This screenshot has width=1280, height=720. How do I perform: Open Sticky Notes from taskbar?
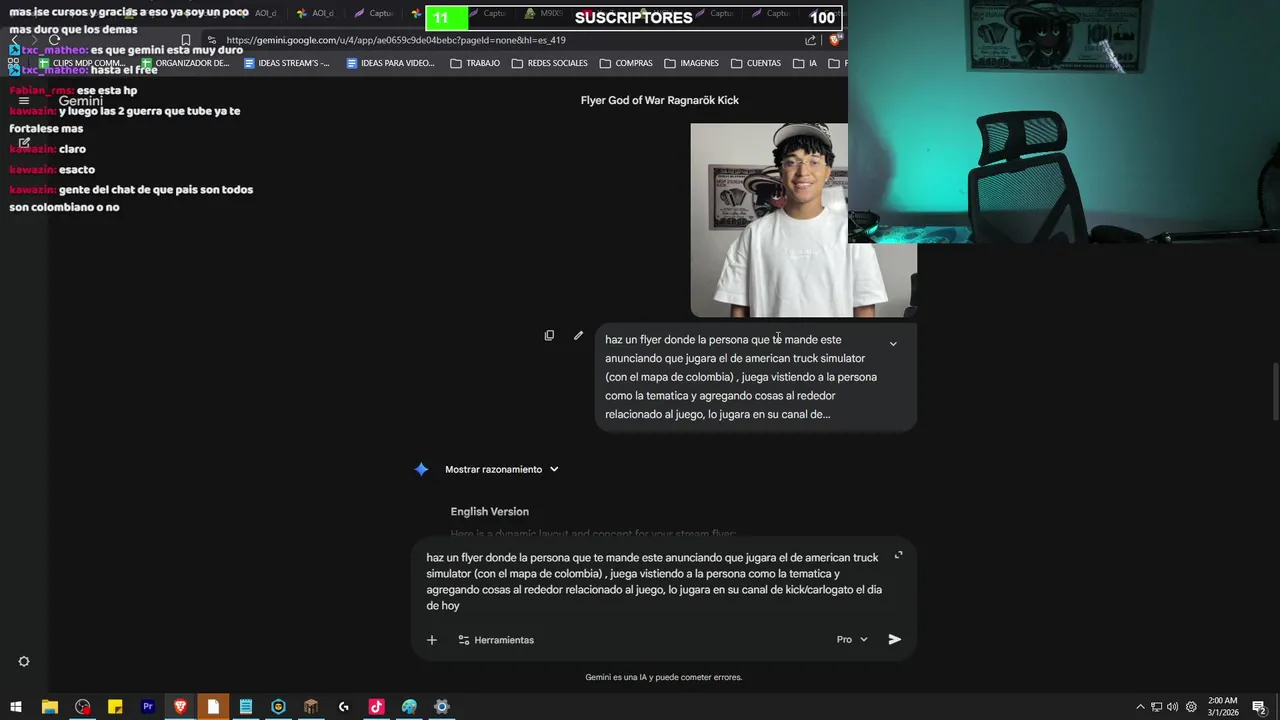coord(115,707)
